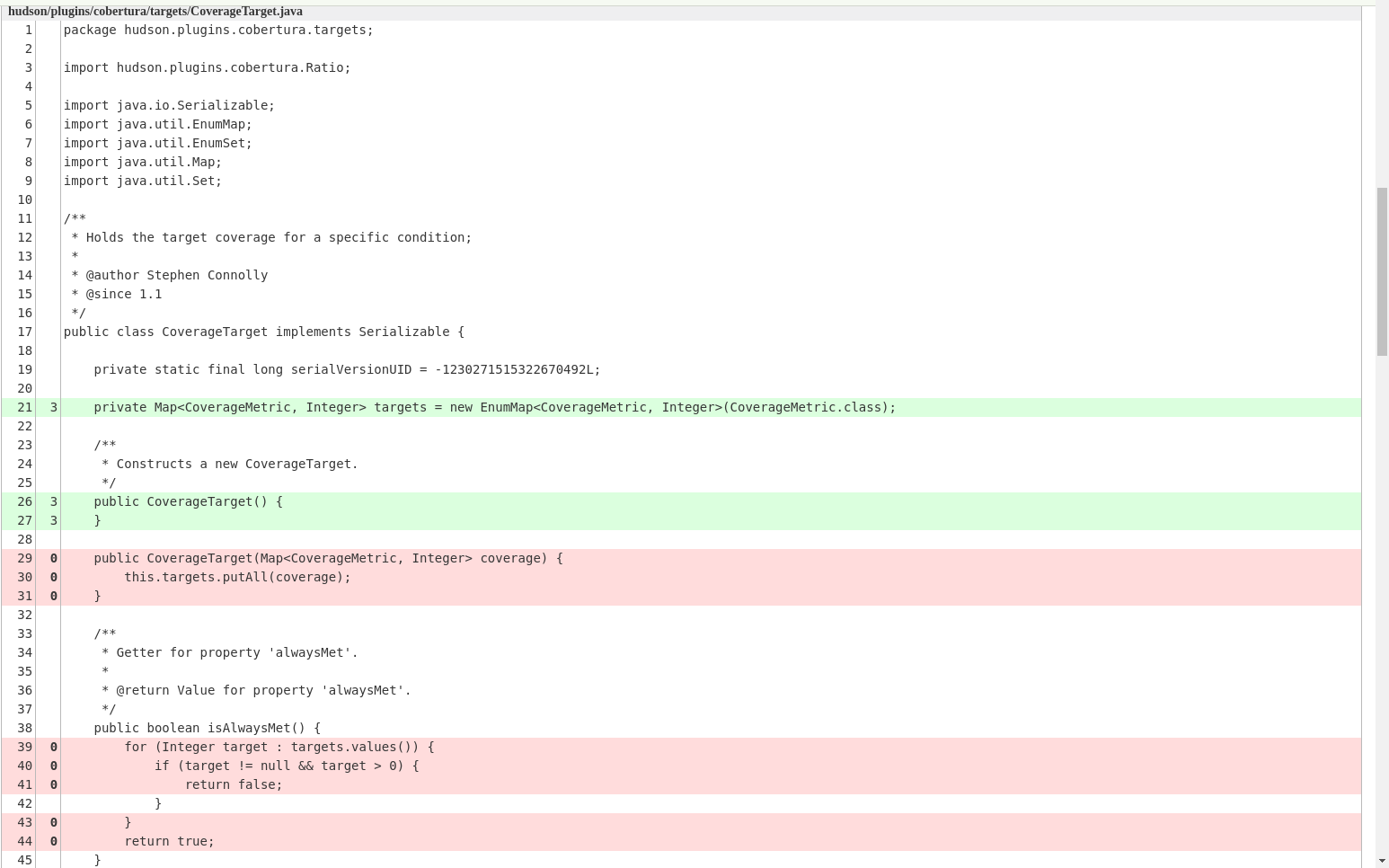Click the green public CoverageTarget() constructor line
Screen dimensions: 1389x868
click(187, 501)
